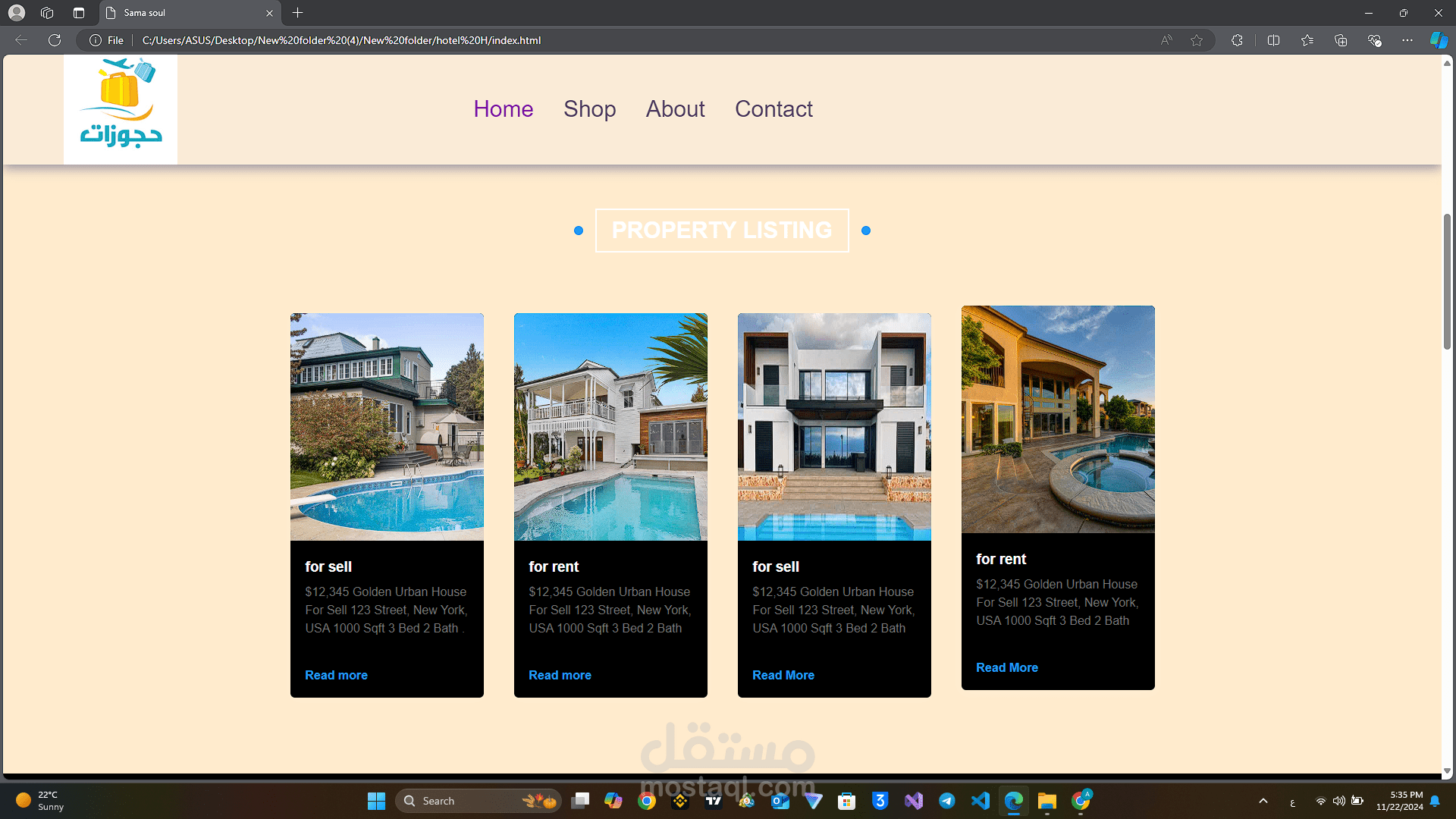Open the Copilot sidebar icon
1456x819 pixels.
point(1439,40)
